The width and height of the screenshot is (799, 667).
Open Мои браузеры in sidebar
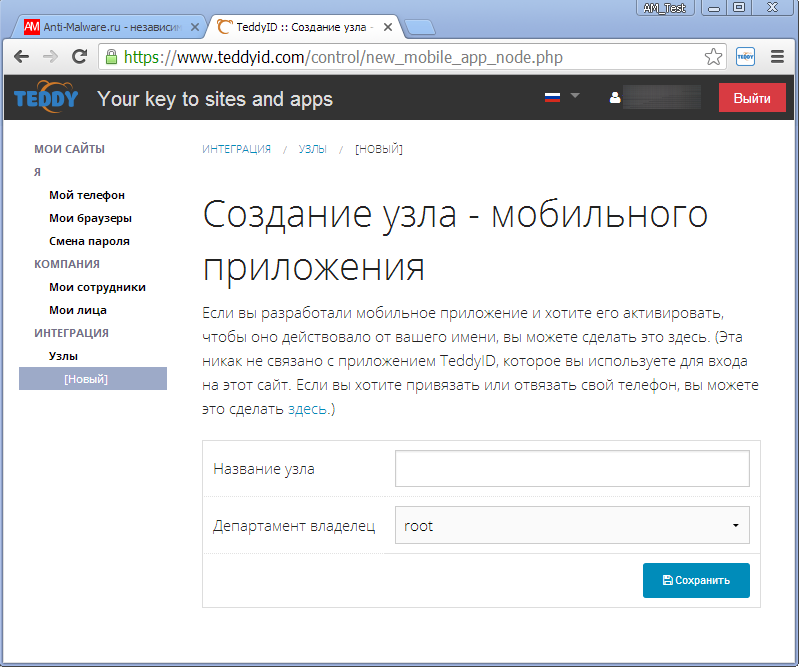90,218
